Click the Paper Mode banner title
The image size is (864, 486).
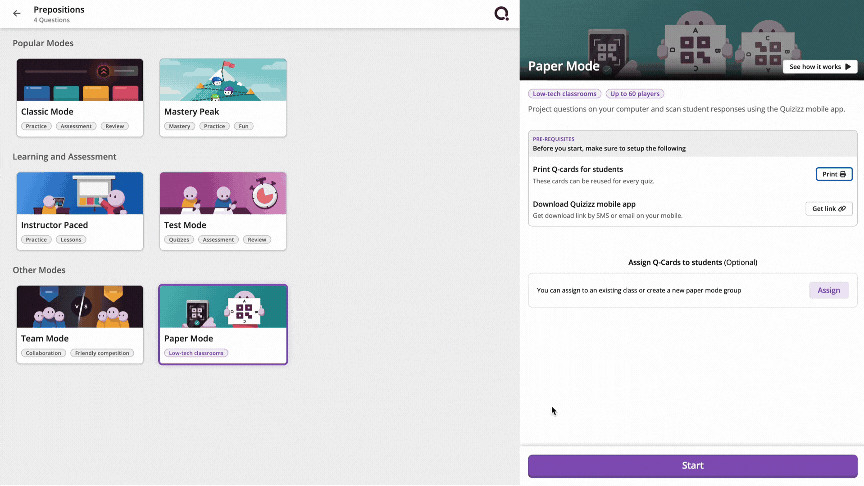(564, 66)
